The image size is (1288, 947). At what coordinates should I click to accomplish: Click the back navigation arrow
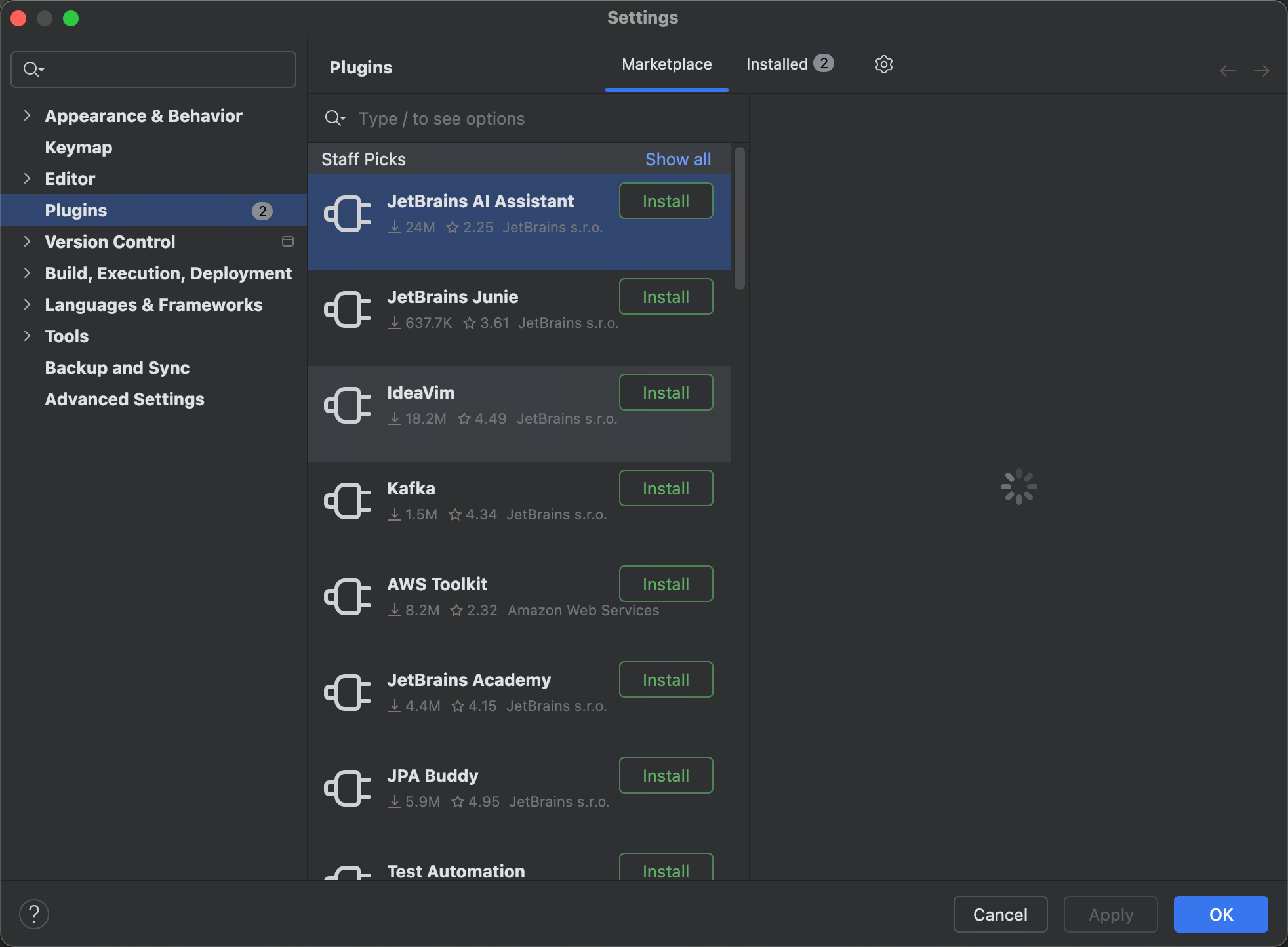click(1227, 71)
